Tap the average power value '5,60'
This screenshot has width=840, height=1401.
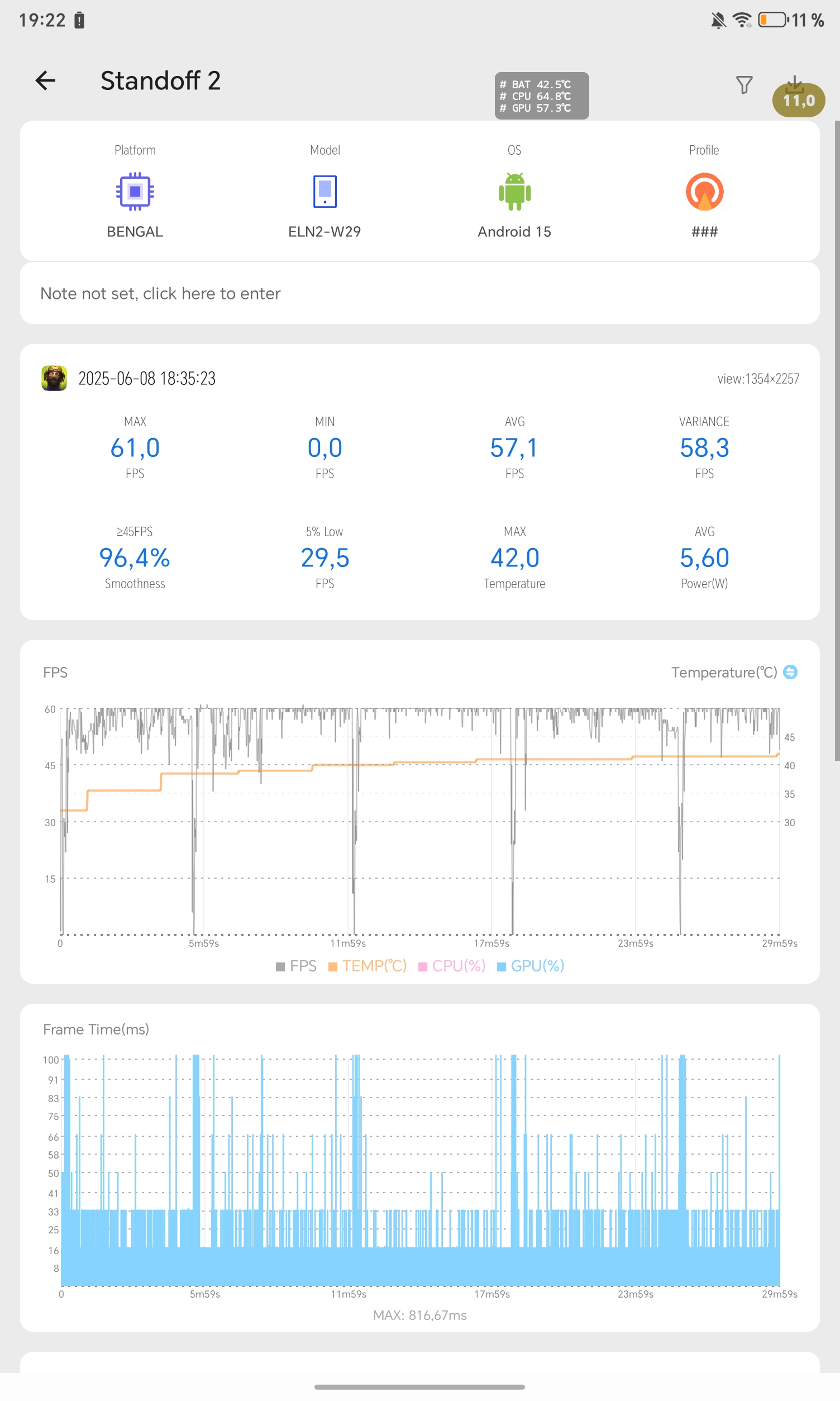click(x=704, y=557)
